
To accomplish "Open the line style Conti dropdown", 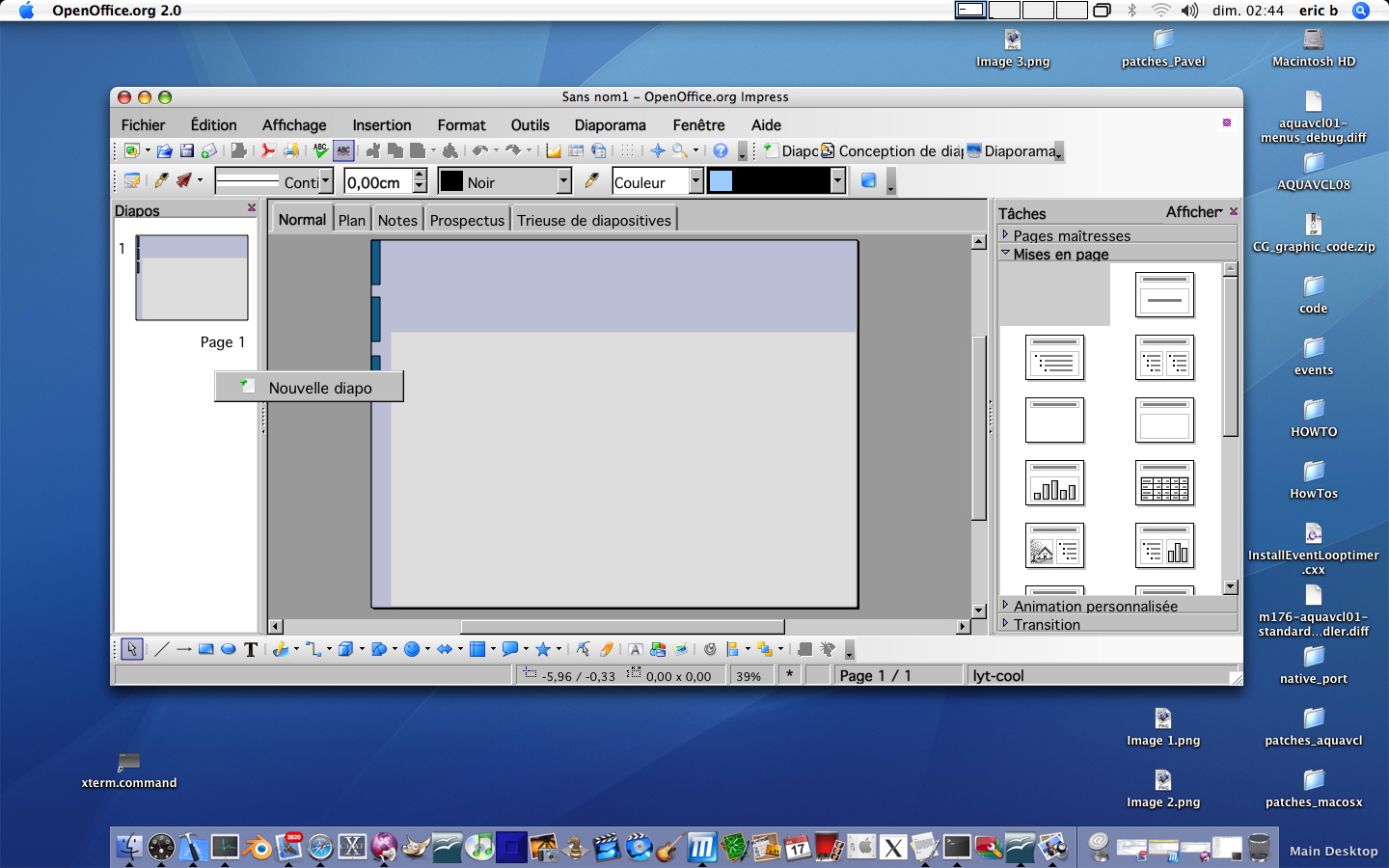I will [326, 181].
